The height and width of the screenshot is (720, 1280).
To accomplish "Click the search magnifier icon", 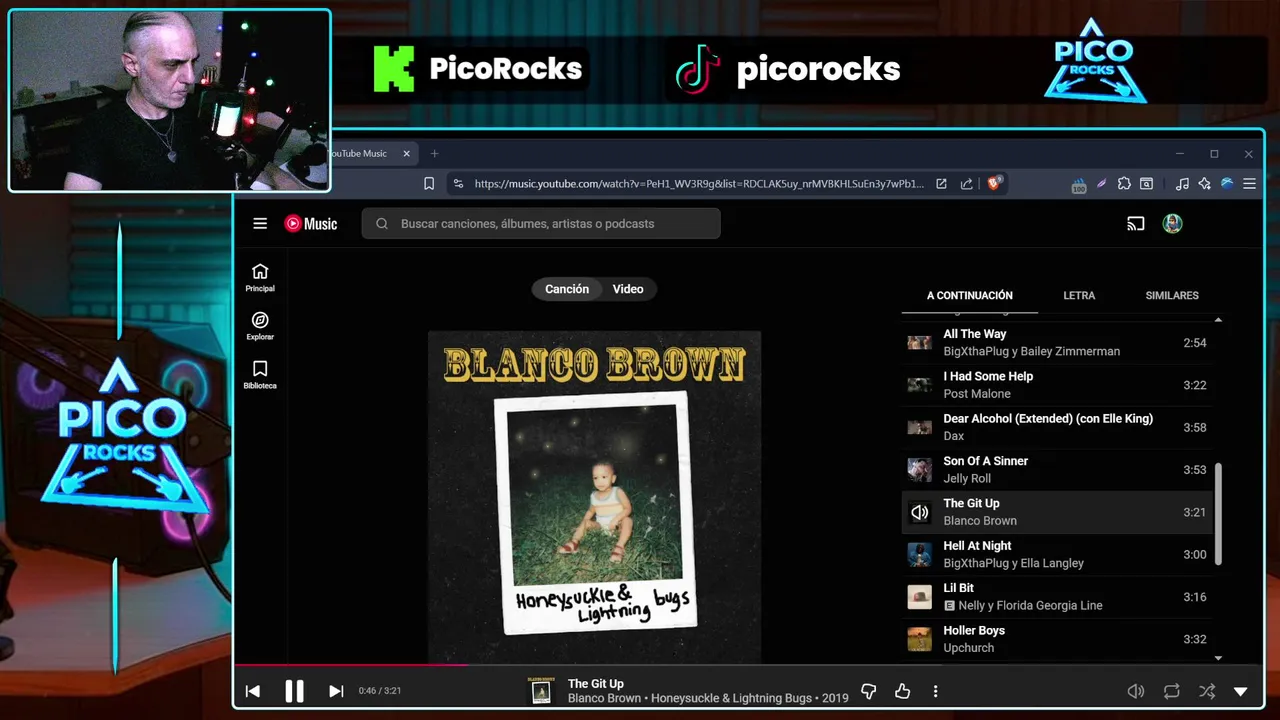I will 382,224.
